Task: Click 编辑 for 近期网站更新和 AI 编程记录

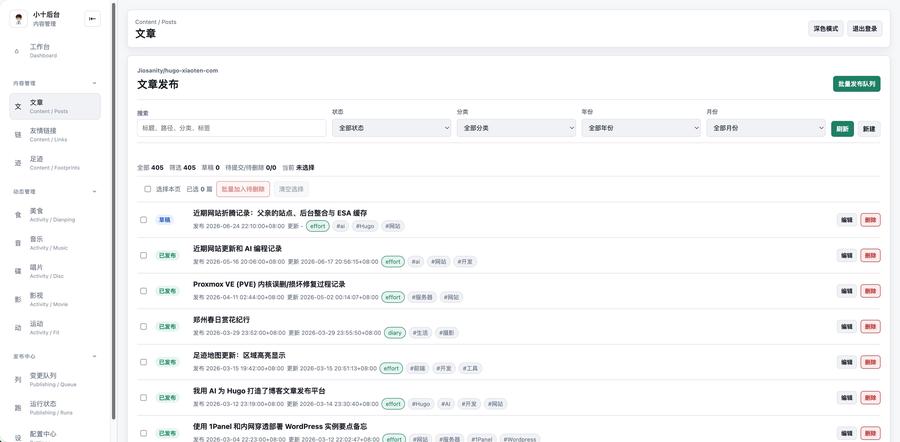Action: point(847,255)
